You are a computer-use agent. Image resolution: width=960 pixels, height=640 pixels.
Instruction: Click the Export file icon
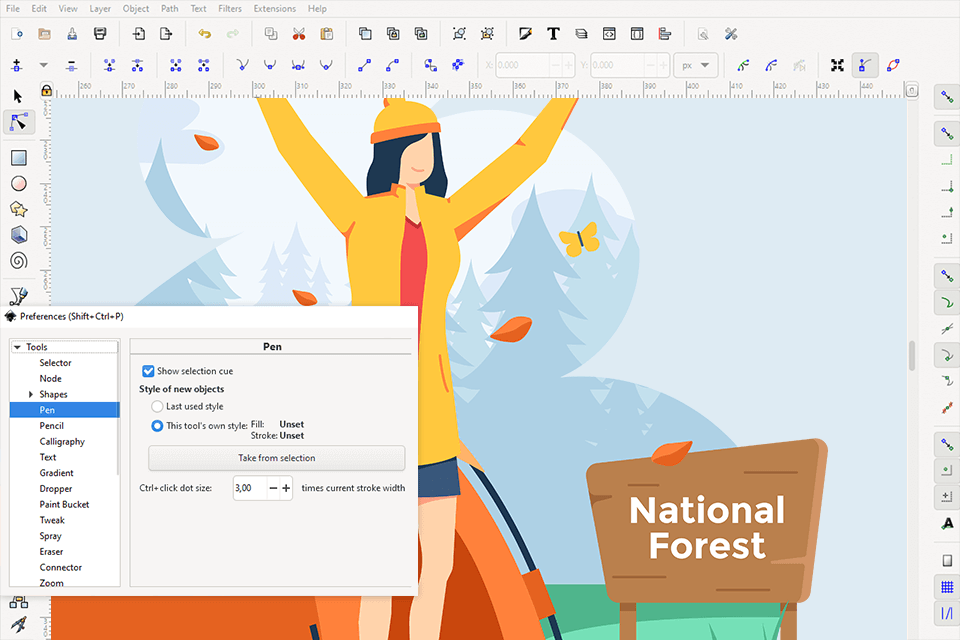pyautogui.click(x=167, y=34)
